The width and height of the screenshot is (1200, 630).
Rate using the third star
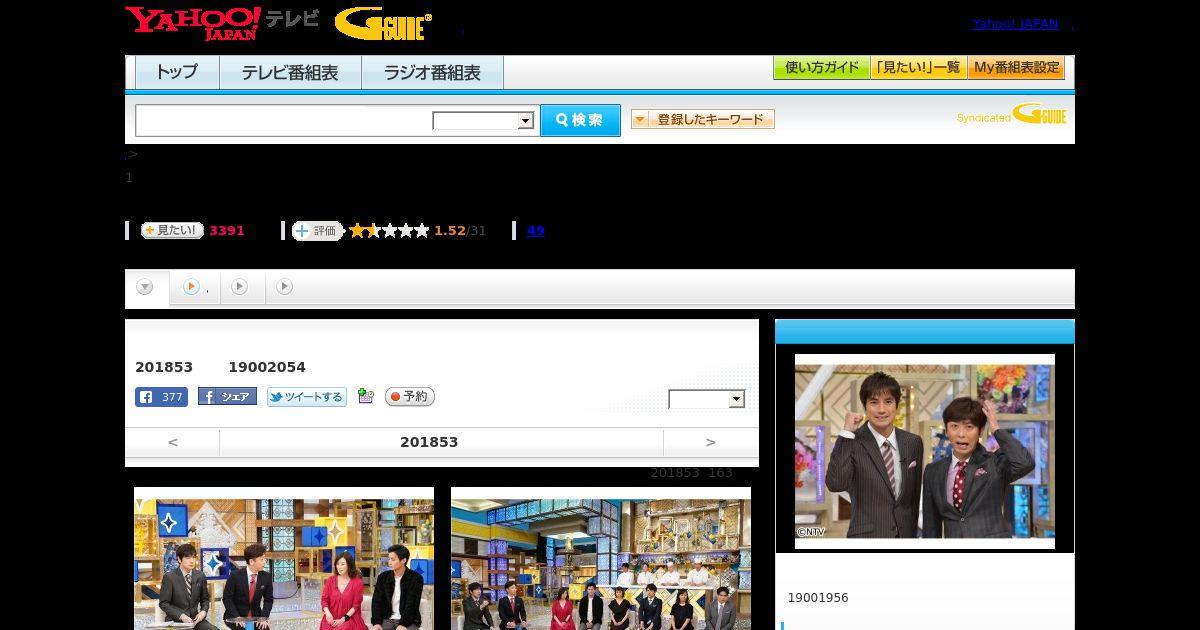(x=389, y=231)
